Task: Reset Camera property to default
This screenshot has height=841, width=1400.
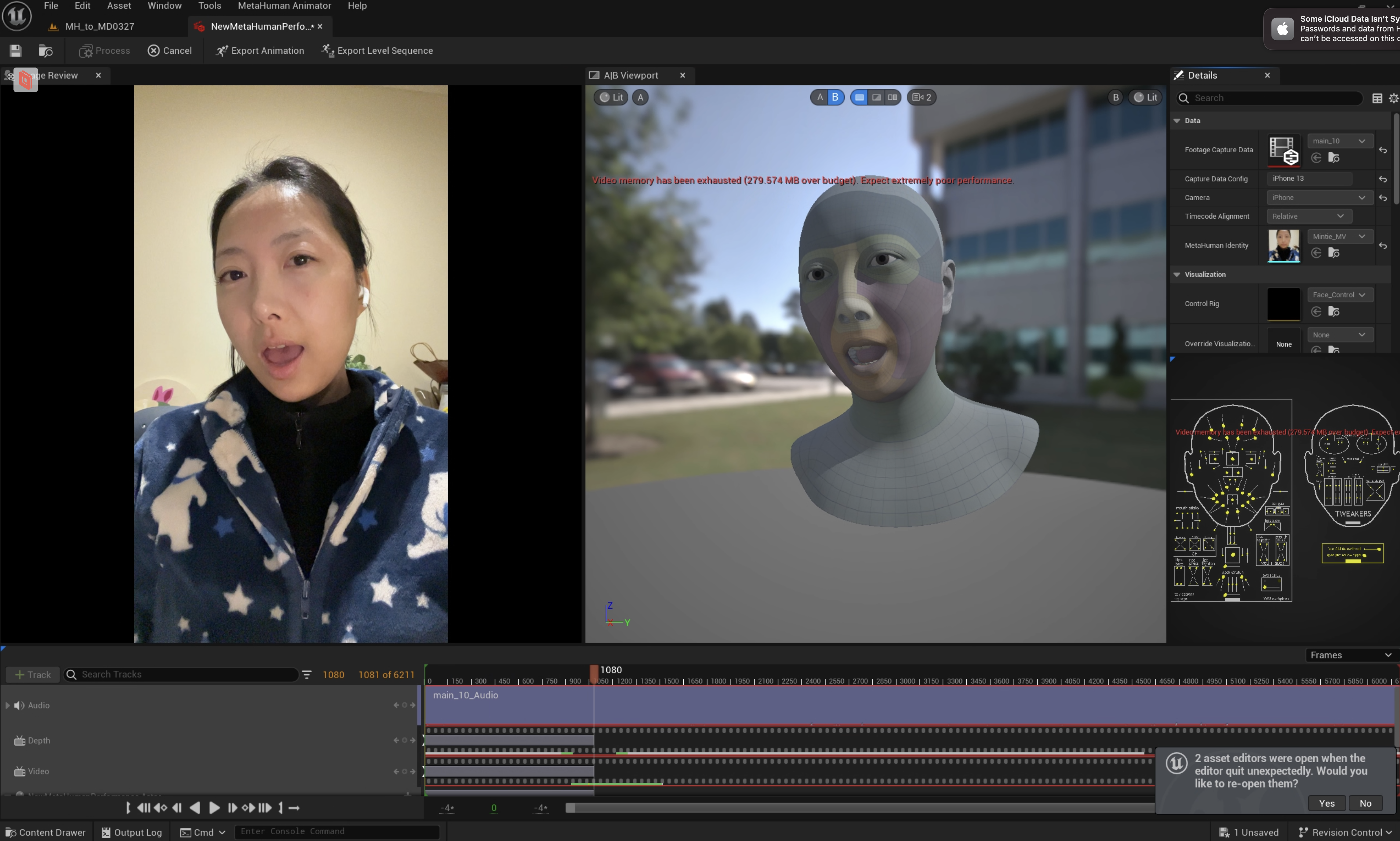Action: point(1382,198)
